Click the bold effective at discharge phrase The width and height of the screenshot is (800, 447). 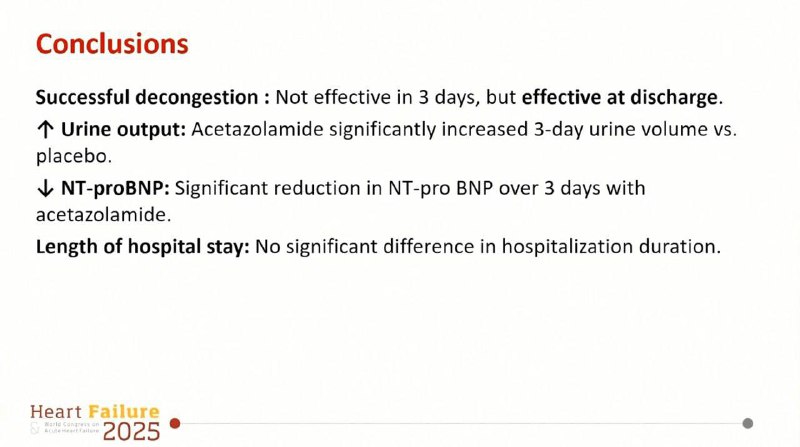(x=619, y=97)
